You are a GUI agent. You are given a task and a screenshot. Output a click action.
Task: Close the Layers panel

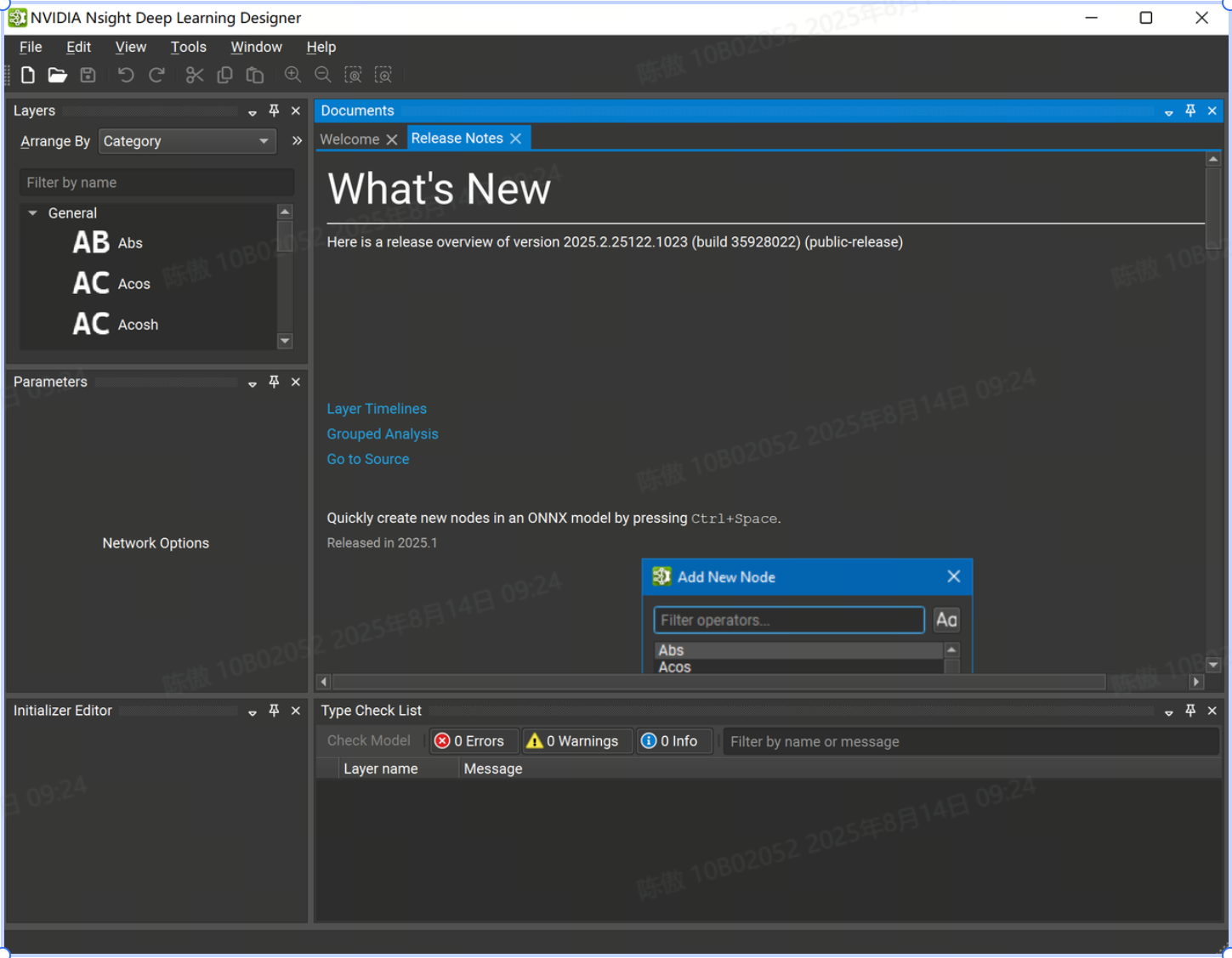pos(296,111)
